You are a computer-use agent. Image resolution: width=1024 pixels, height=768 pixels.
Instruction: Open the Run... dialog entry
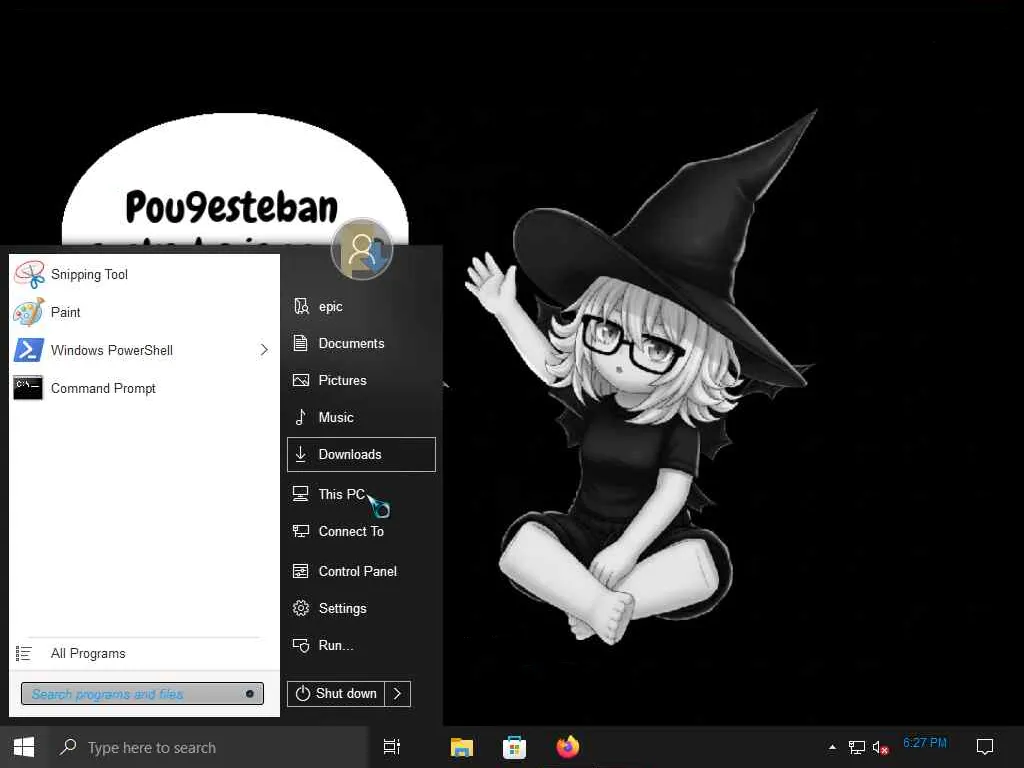coord(361,645)
